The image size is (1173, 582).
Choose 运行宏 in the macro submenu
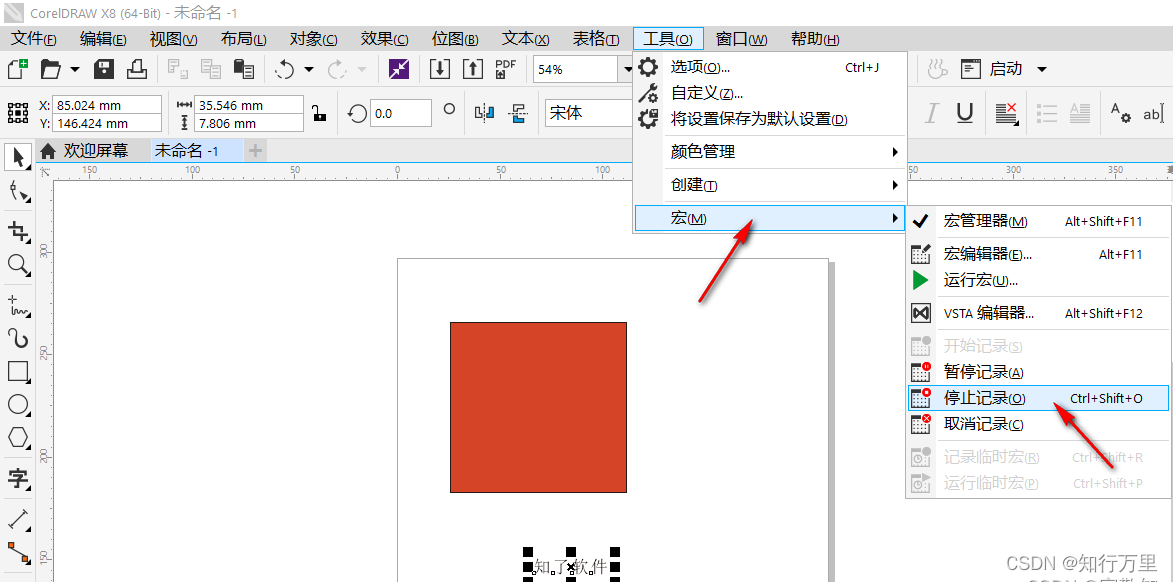(x=1038, y=281)
